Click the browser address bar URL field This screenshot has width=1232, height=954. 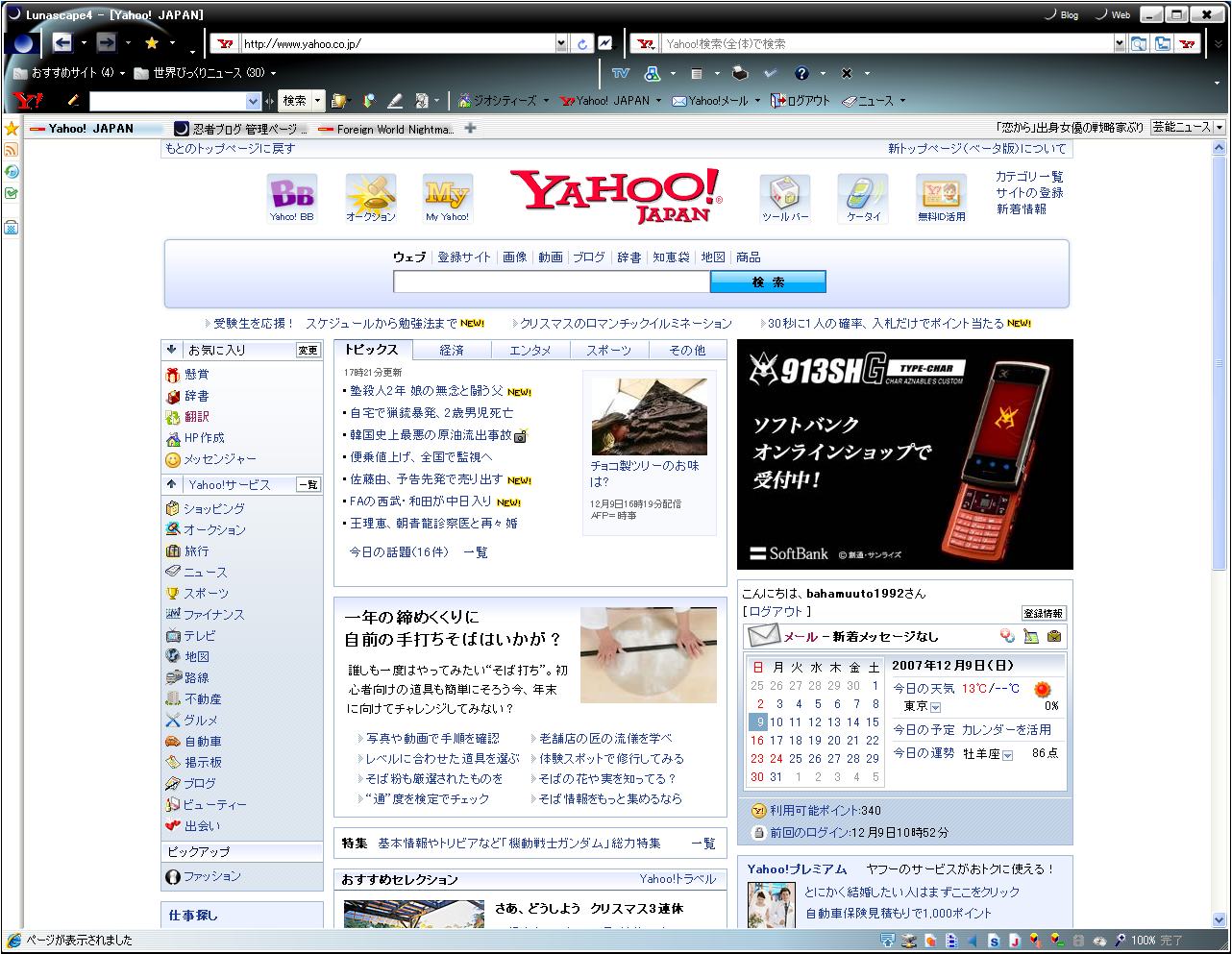pos(397,43)
